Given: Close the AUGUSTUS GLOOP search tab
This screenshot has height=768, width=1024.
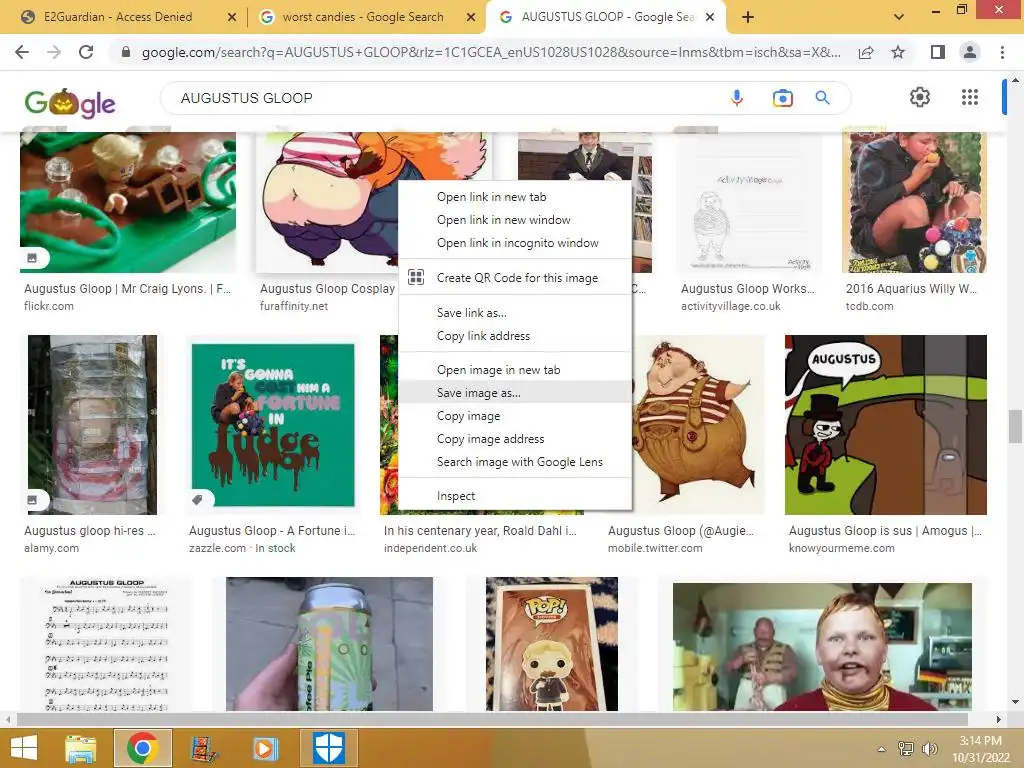Looking at the screenshot, I should (711, 18).
